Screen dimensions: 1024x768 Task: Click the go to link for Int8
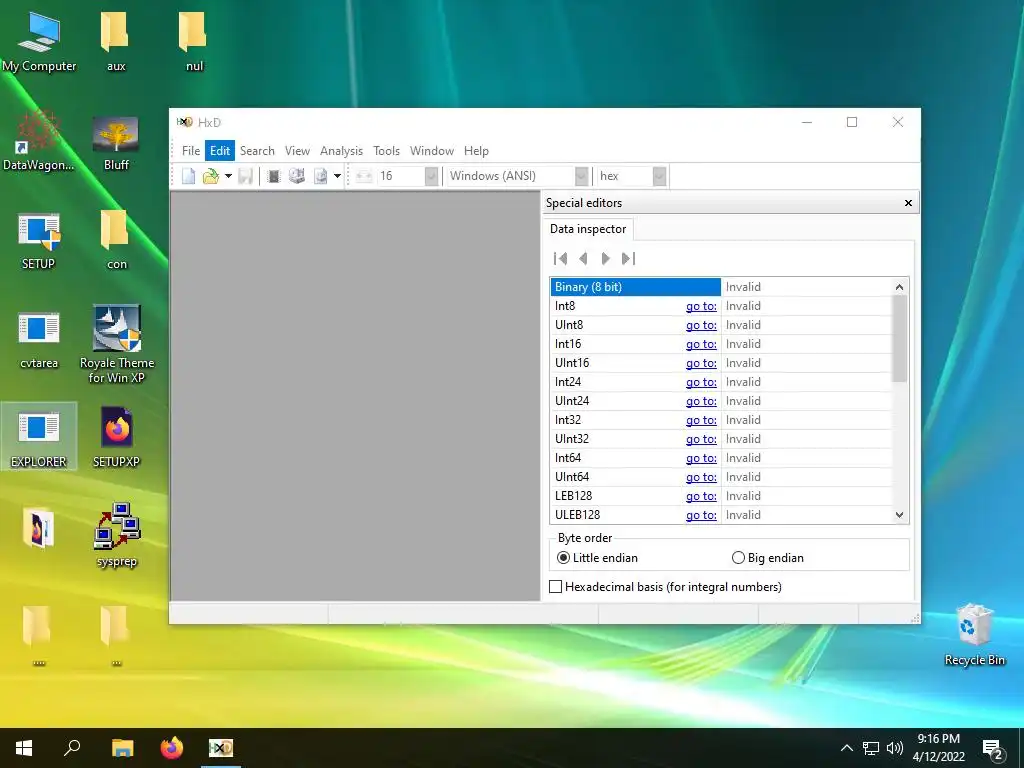pyautogui.click(x=701, y=306)
